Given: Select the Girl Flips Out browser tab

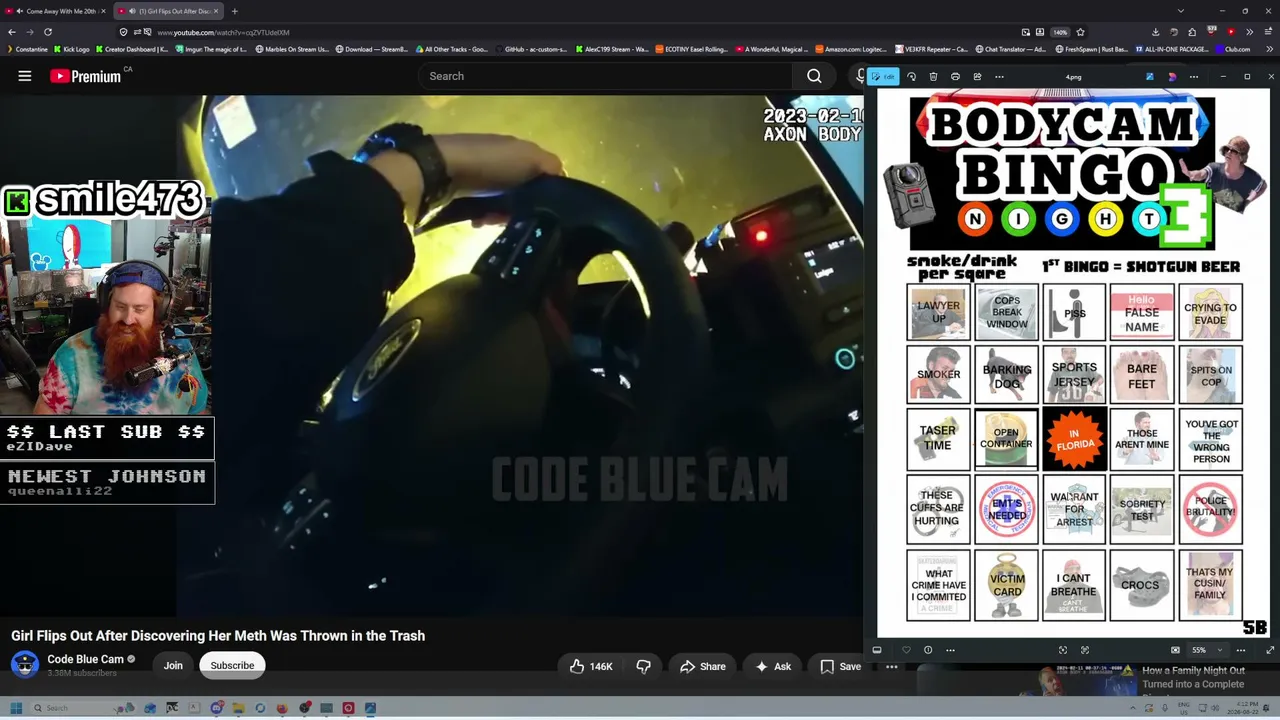Looking at the screenshot, I should 168,11.
